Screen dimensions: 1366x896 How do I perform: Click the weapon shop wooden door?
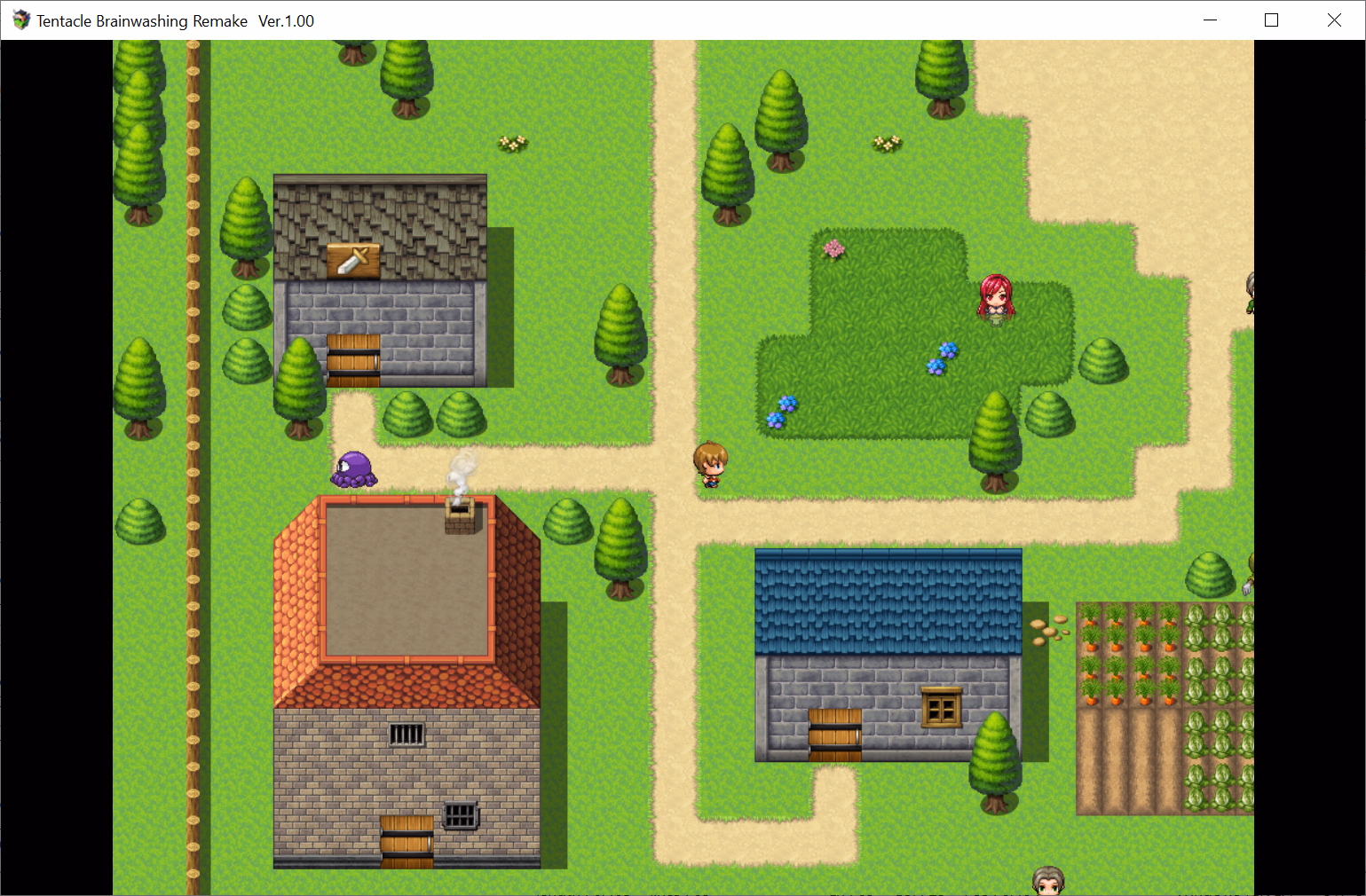[x=353, y=360]
